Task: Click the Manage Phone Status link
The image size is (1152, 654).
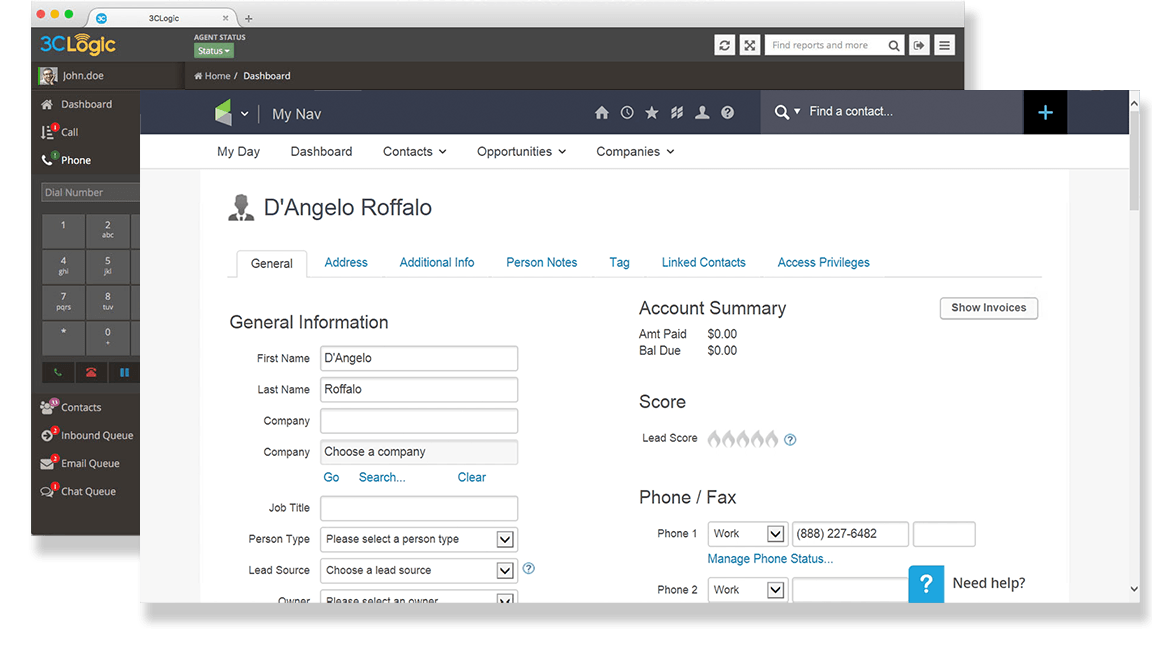Action: pyautogui.click(x=770, y=559)
